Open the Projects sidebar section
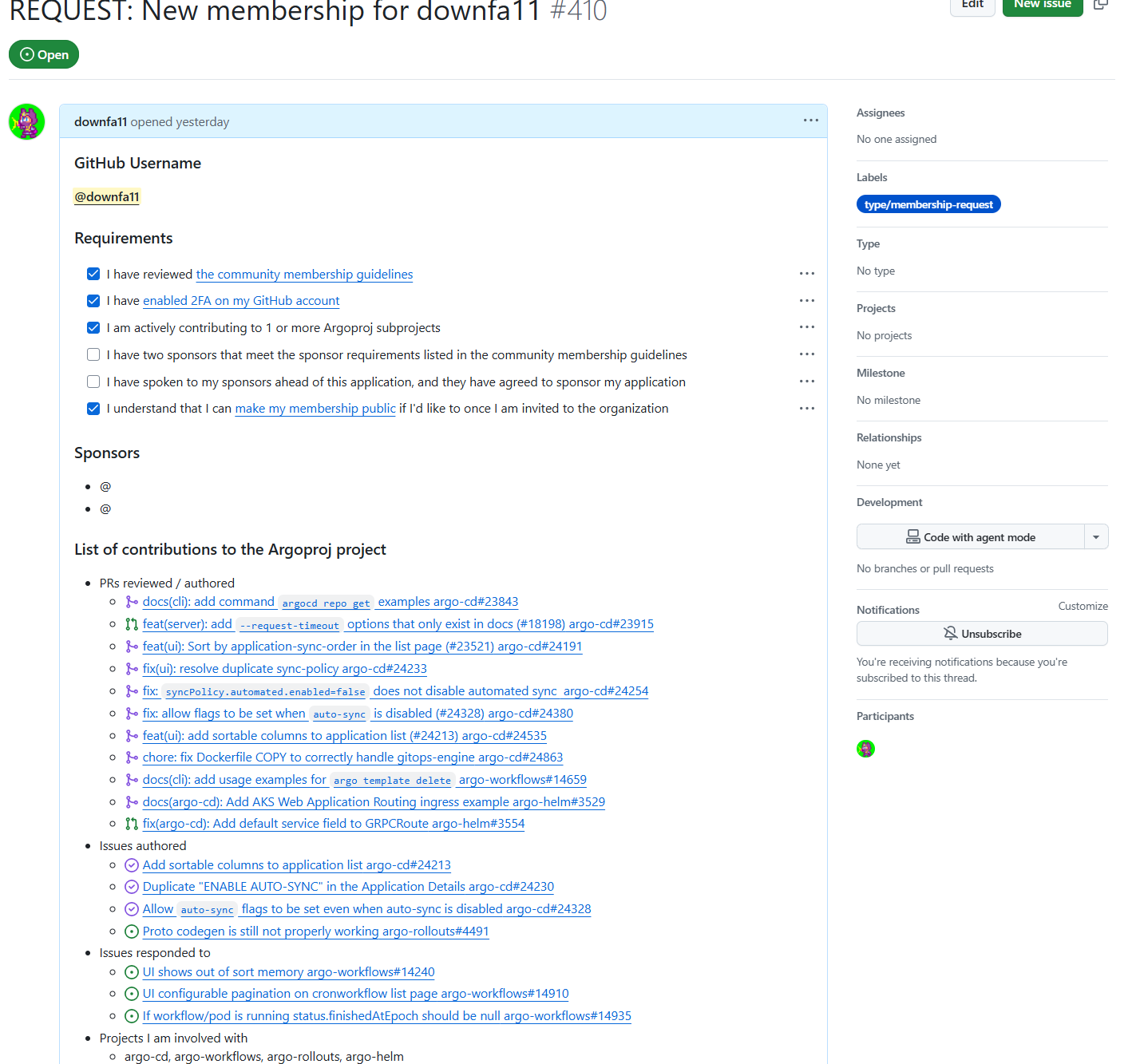Screen dimensions: 1144x1064 tap(876, 308)
